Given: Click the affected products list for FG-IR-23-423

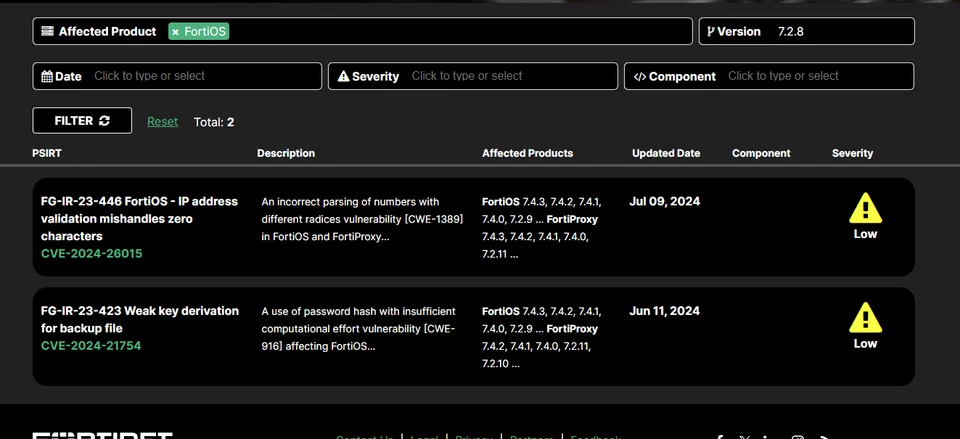Looking at the screenshot, I should click(x=542, y=337).
